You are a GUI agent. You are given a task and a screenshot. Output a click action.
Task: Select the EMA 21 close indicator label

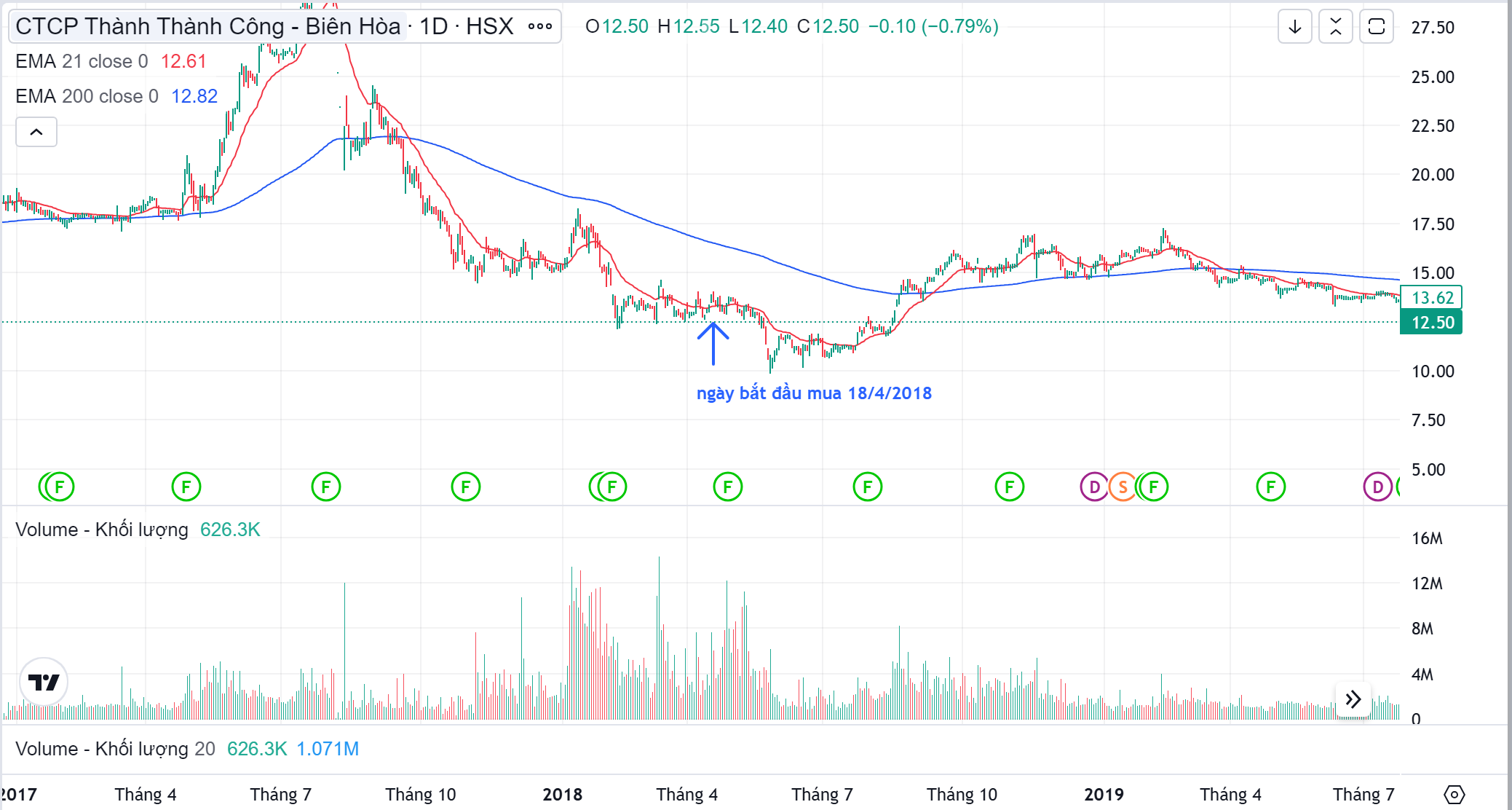pos(82,61)
